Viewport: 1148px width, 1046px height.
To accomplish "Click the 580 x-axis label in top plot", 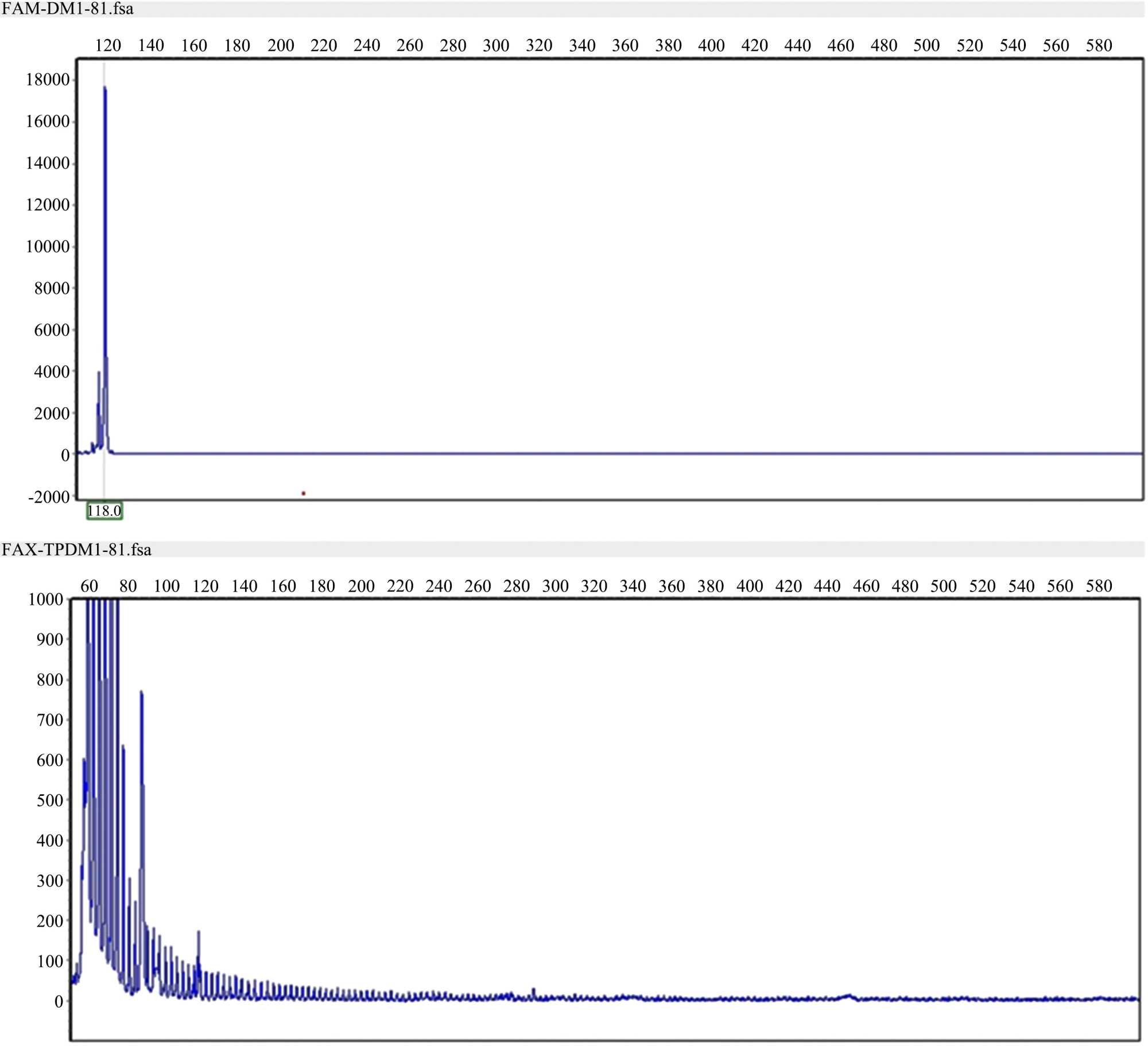I will coord(1099,45).
